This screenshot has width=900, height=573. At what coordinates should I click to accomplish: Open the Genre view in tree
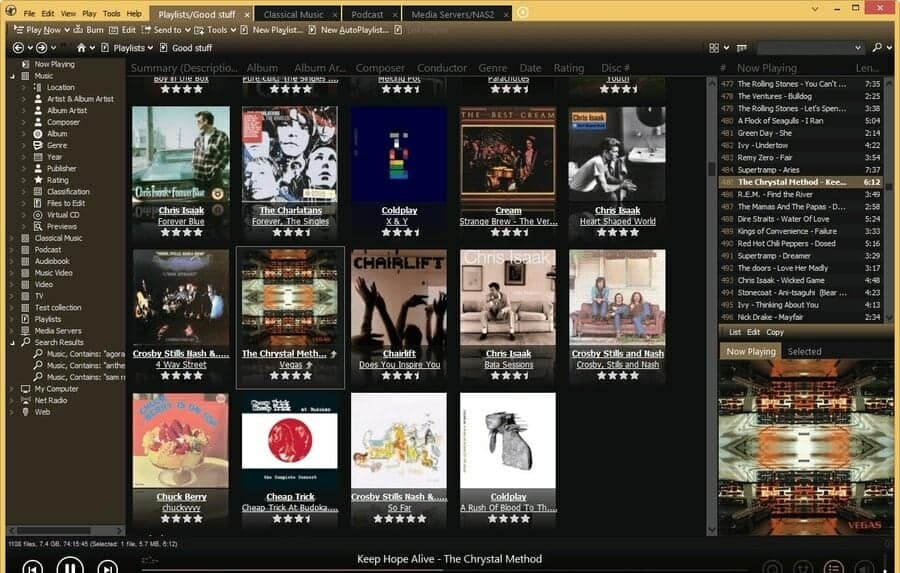click(x=51, y=145)
